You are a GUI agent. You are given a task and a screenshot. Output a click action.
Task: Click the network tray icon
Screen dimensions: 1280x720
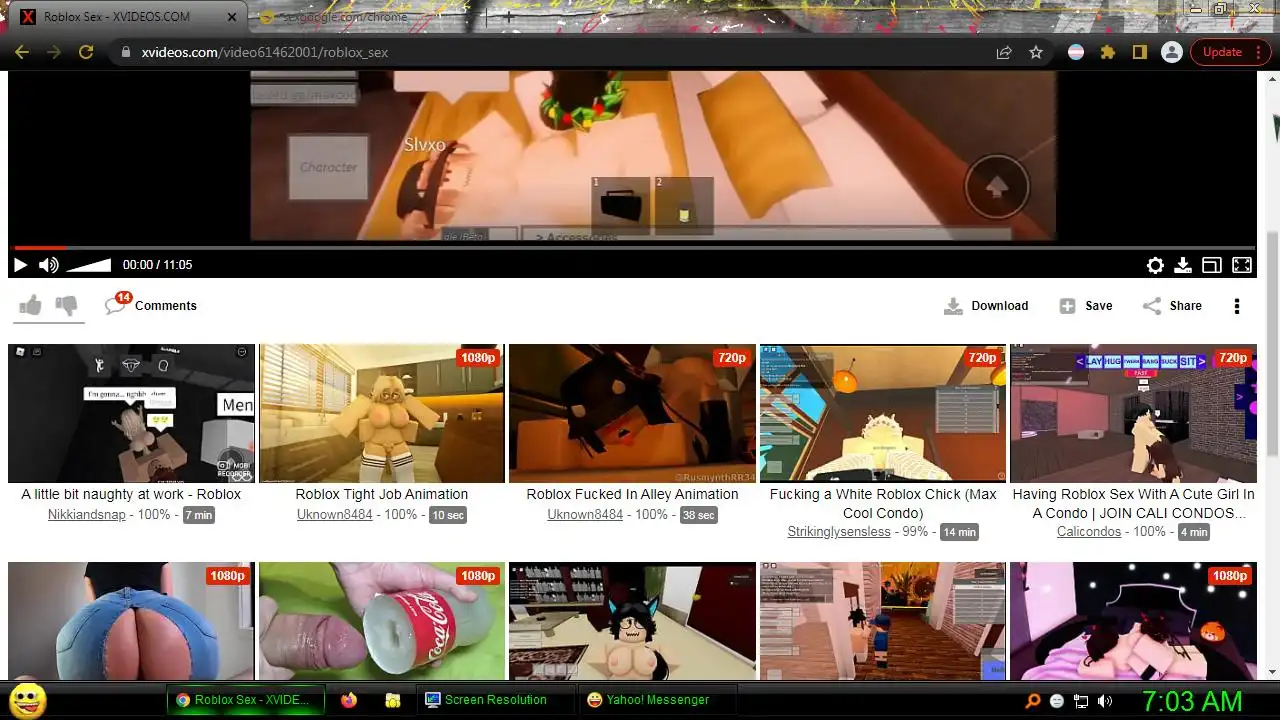tap(1081, 701)
